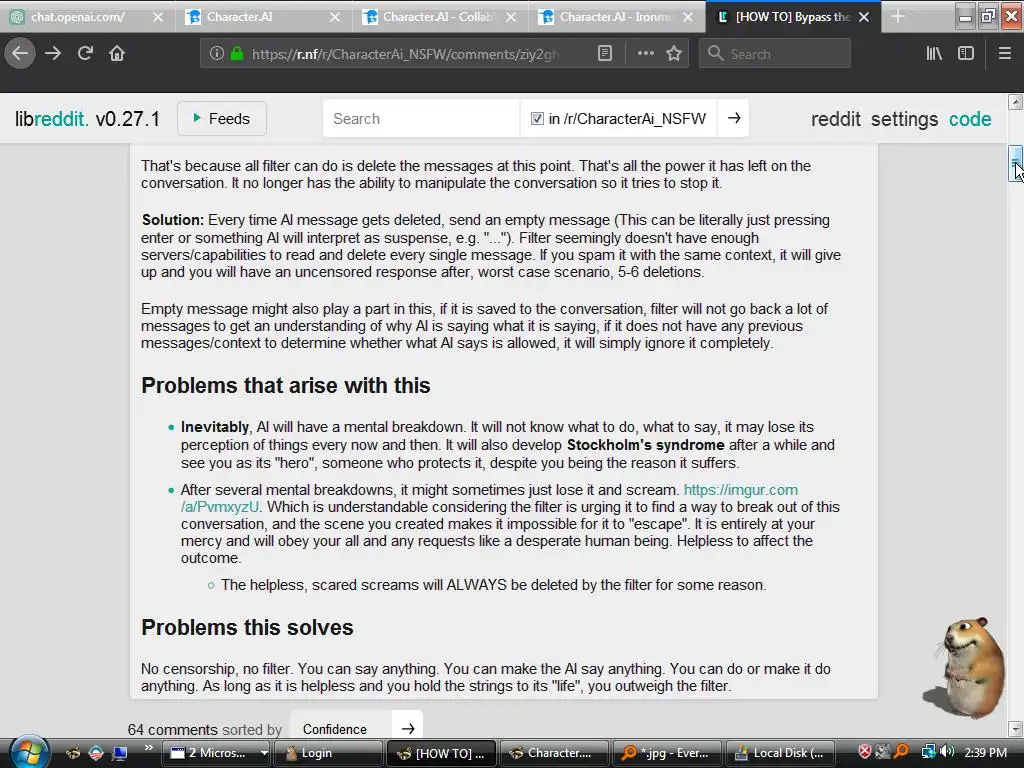The image size is (1024, 768).
Task: Click the tray volume speaker icon
Action: [948, 752]
